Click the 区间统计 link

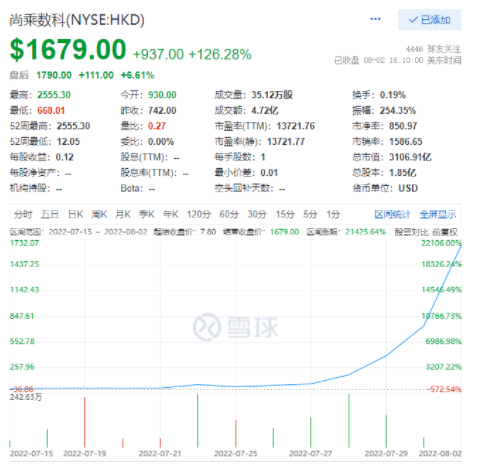pos(392,215)
